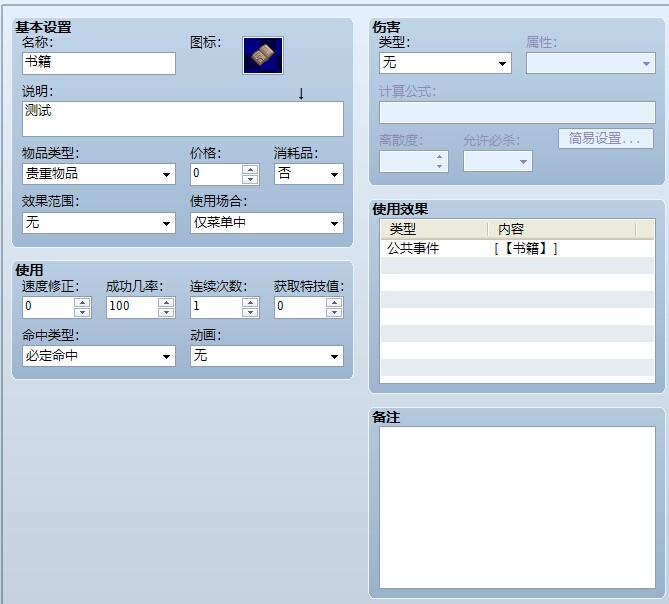669x604 pixels.
Task: Click the 连续次数 value field
Action: (x=216, y=307)
